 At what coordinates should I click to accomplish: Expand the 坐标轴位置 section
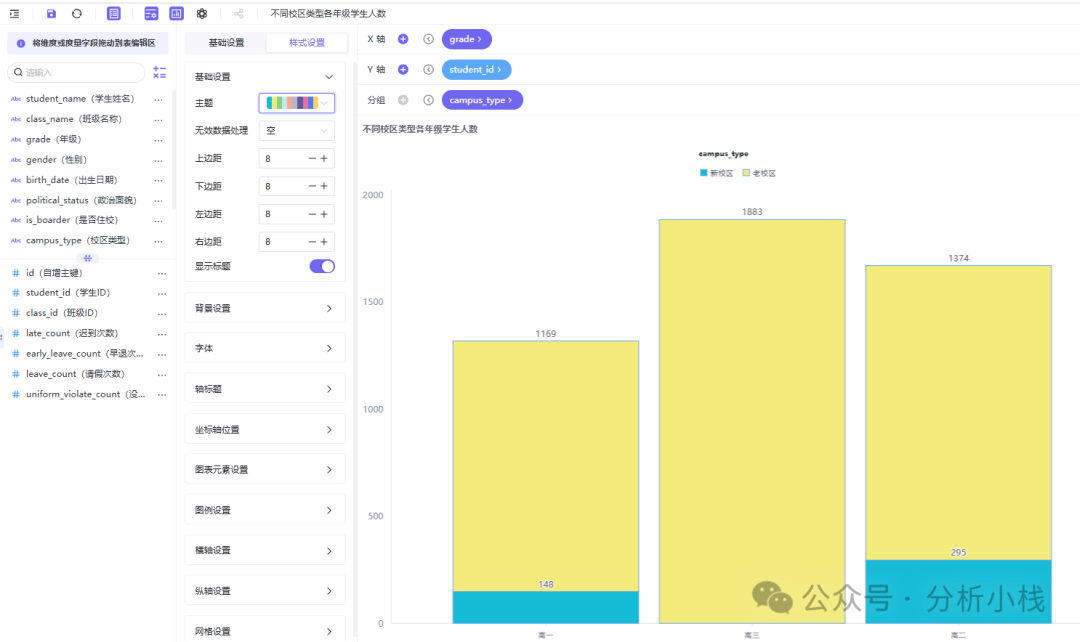point(264,429)
